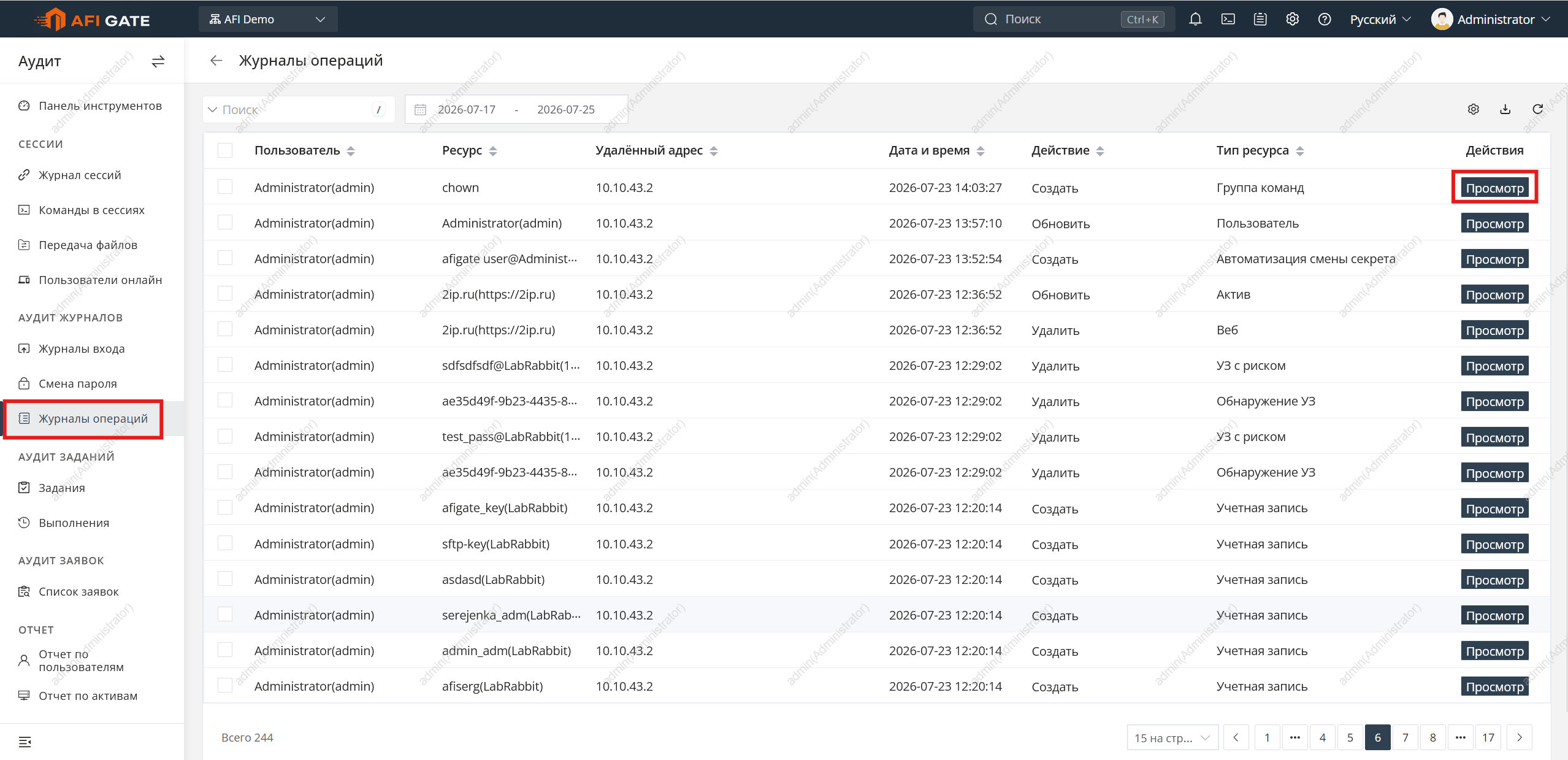Screen dimensions: 1568x760
Task: Check the row for afigate_key(LabRabbit)
Action: pyautogui.click(x=225, y=507)
